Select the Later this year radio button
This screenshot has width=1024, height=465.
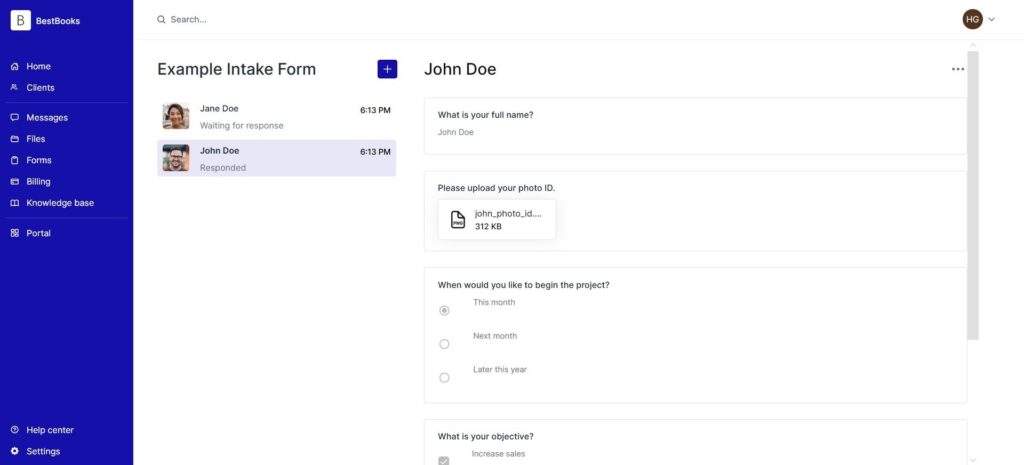[x=444, y=377]
